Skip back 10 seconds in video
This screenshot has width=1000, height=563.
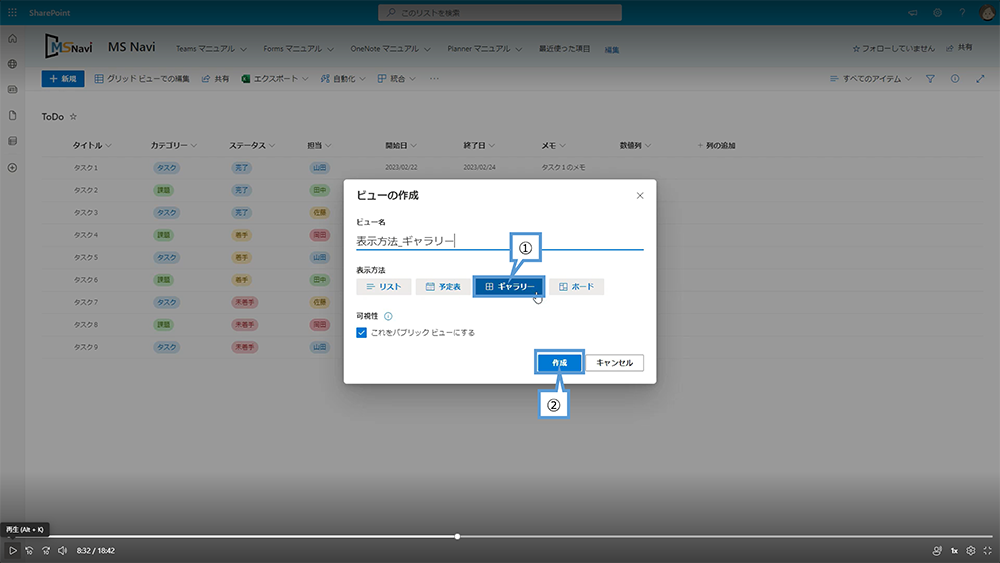(x=29, y=550)
